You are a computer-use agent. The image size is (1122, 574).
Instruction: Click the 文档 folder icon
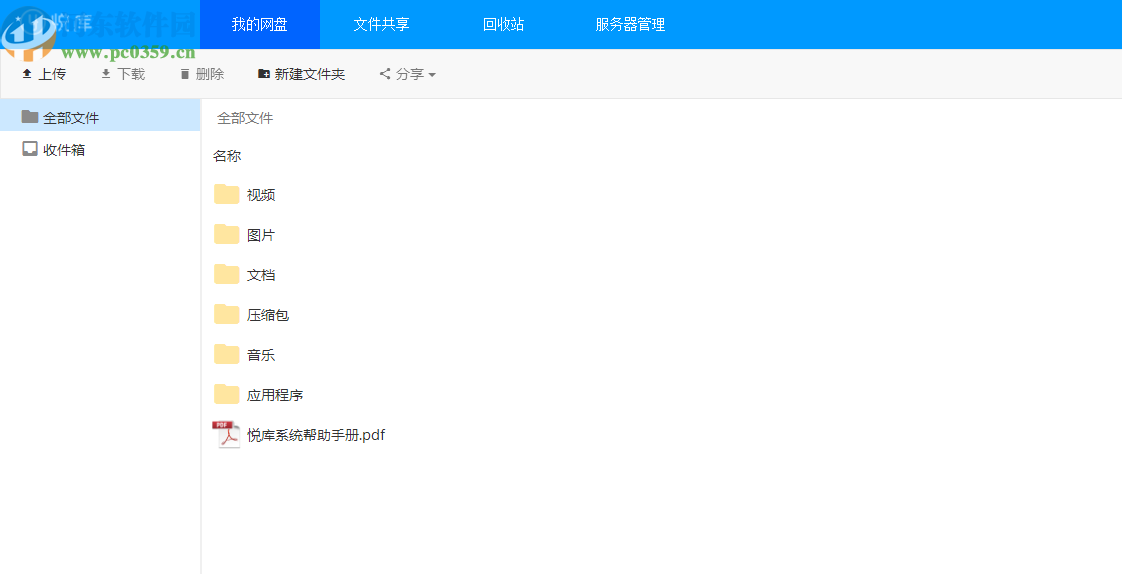(227, 274)
